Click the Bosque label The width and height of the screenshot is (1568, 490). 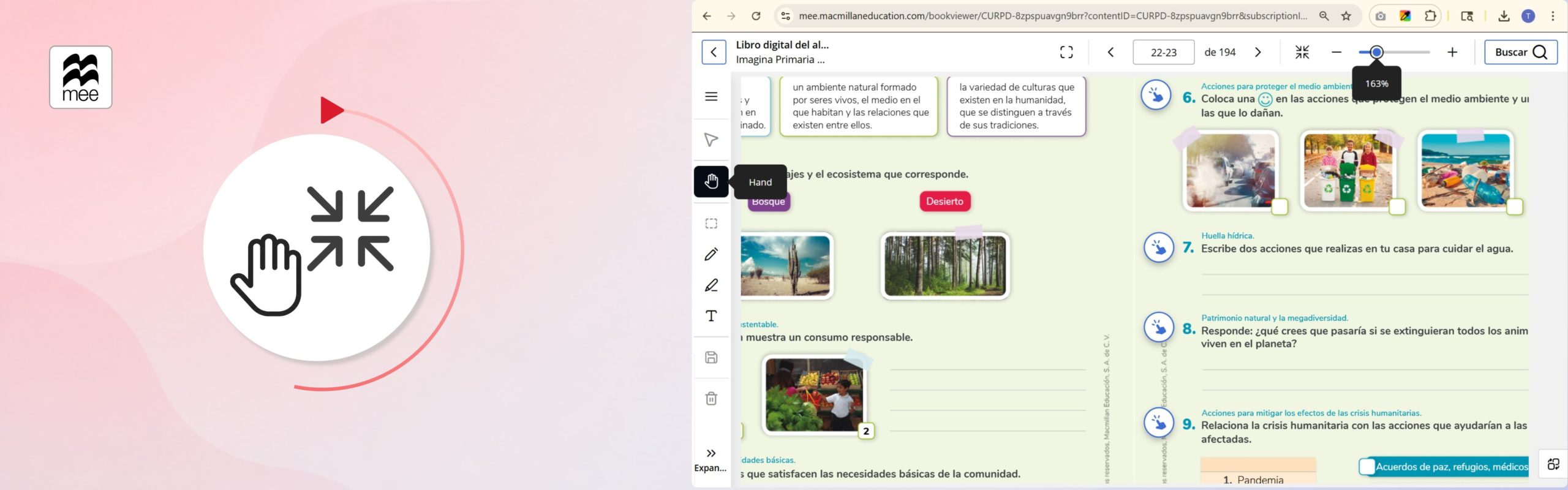[768, 201]
